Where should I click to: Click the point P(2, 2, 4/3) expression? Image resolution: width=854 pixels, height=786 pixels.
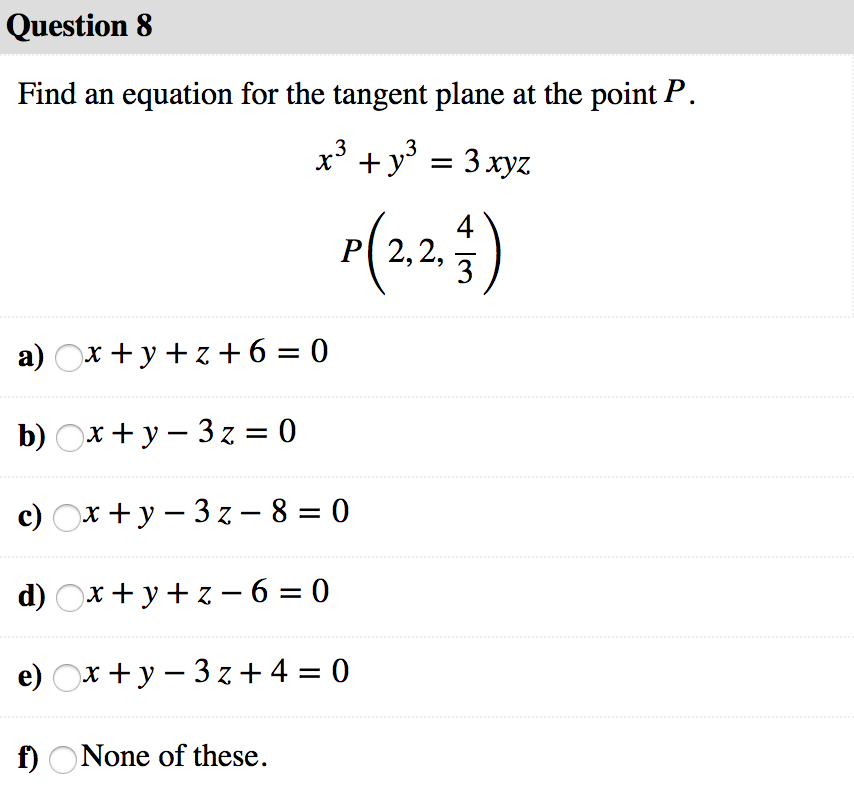[x=420, y=248]
